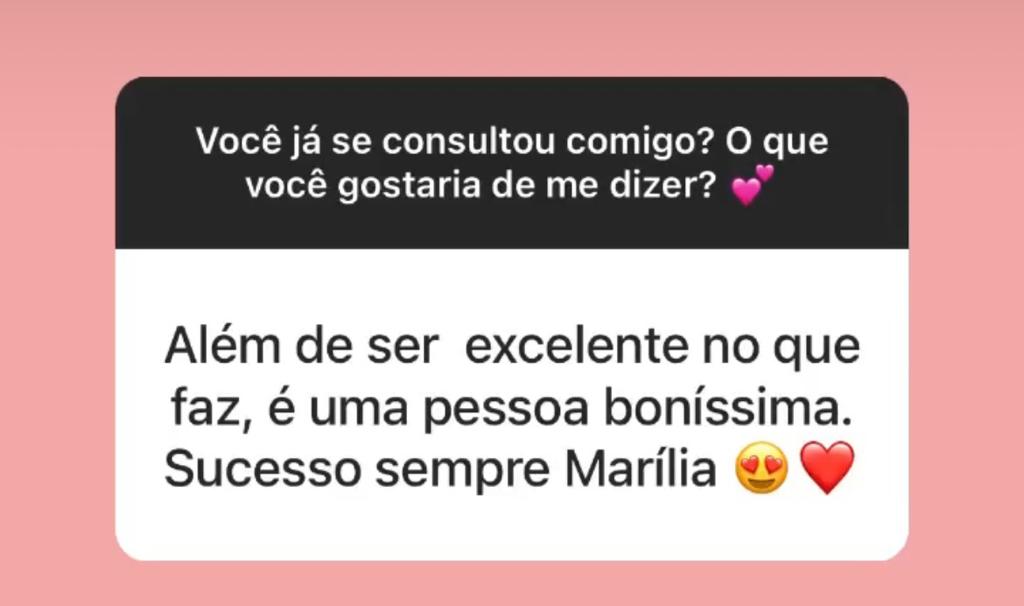The width and height of the screenshot is (1024, 606).
Task: Click "O que" at end of first header line
Action: coord(776,142)
